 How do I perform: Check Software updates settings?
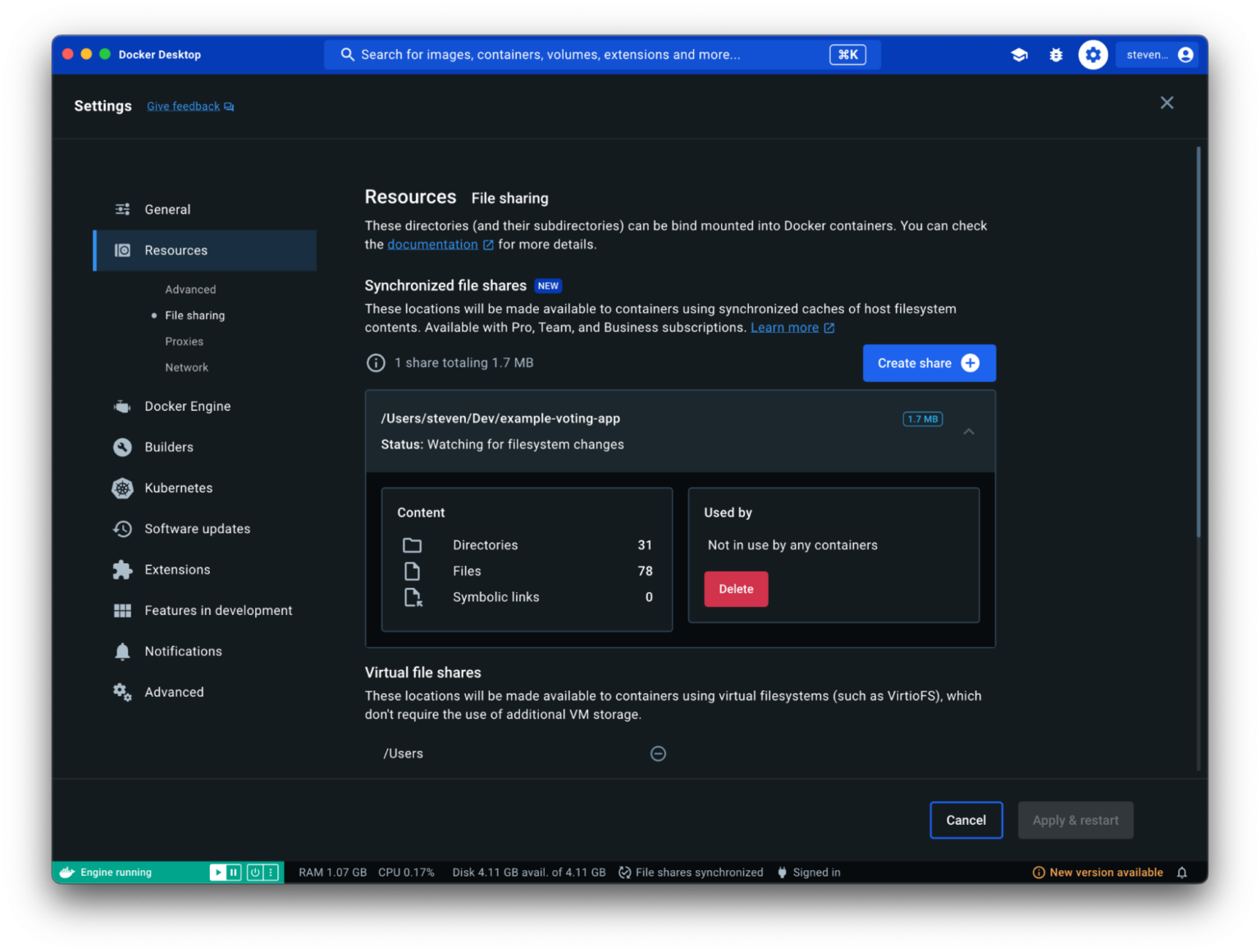(198, 529)
